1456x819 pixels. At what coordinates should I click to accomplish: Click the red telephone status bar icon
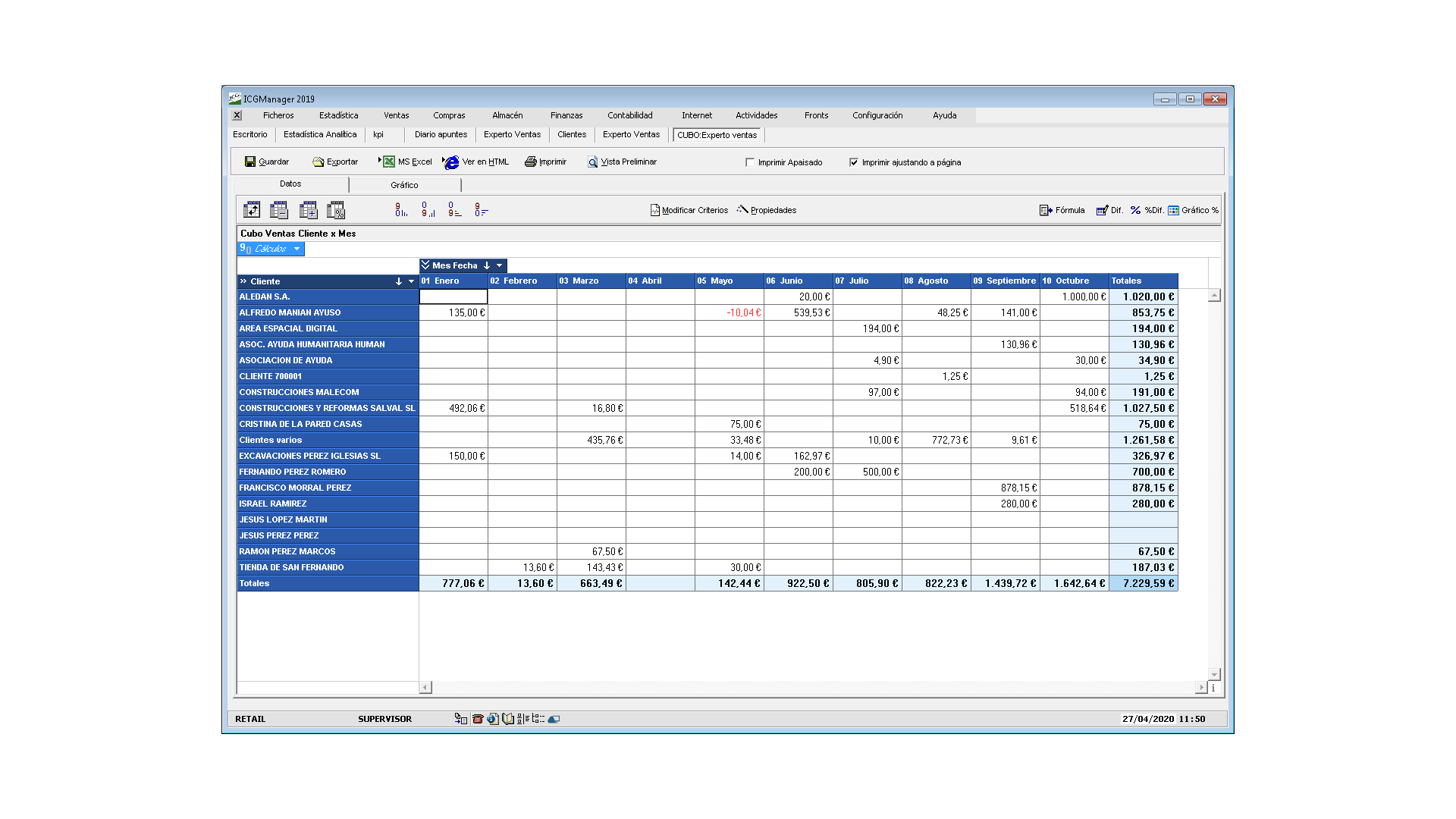pos(478,719)
